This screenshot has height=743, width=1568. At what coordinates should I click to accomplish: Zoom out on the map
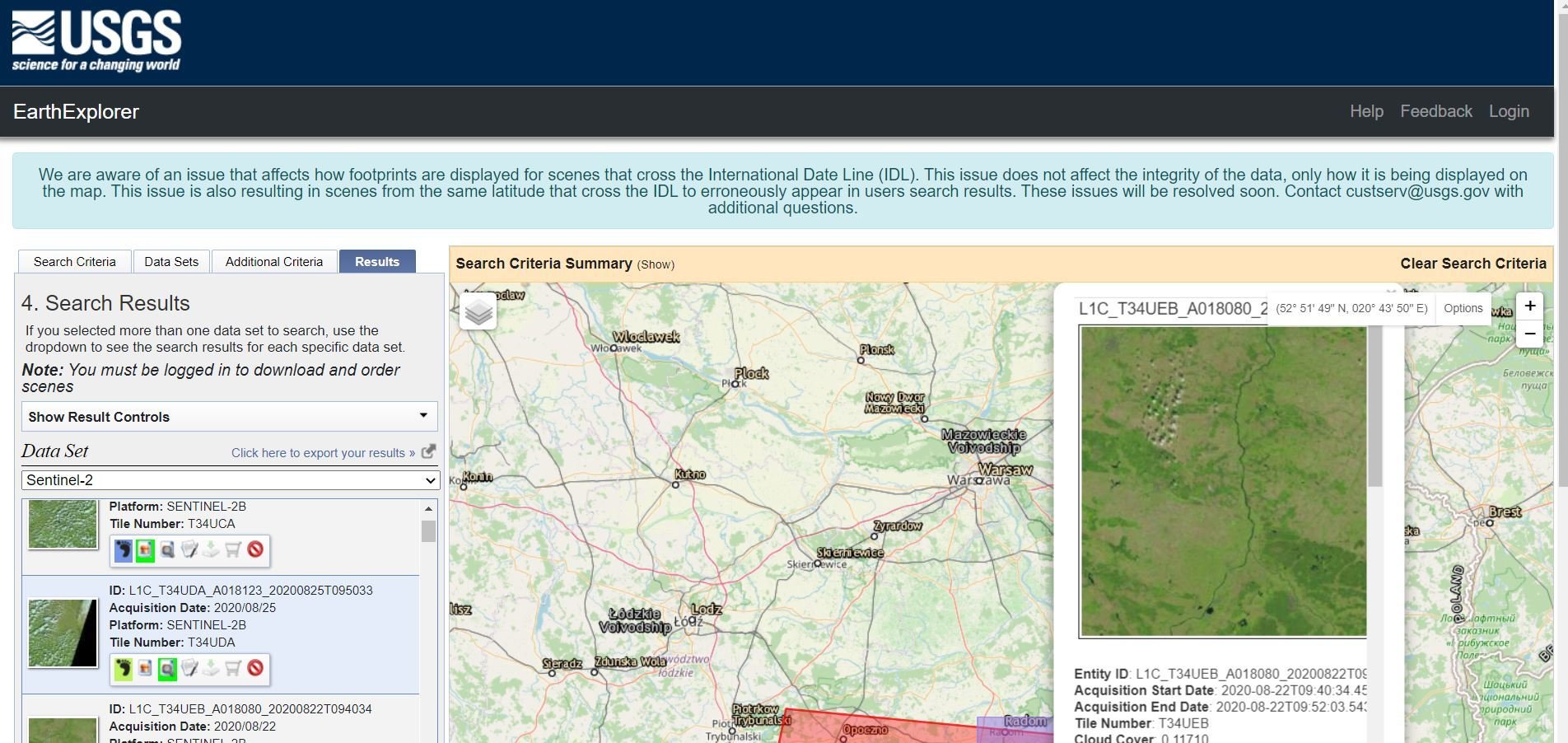pos(1529,334)
